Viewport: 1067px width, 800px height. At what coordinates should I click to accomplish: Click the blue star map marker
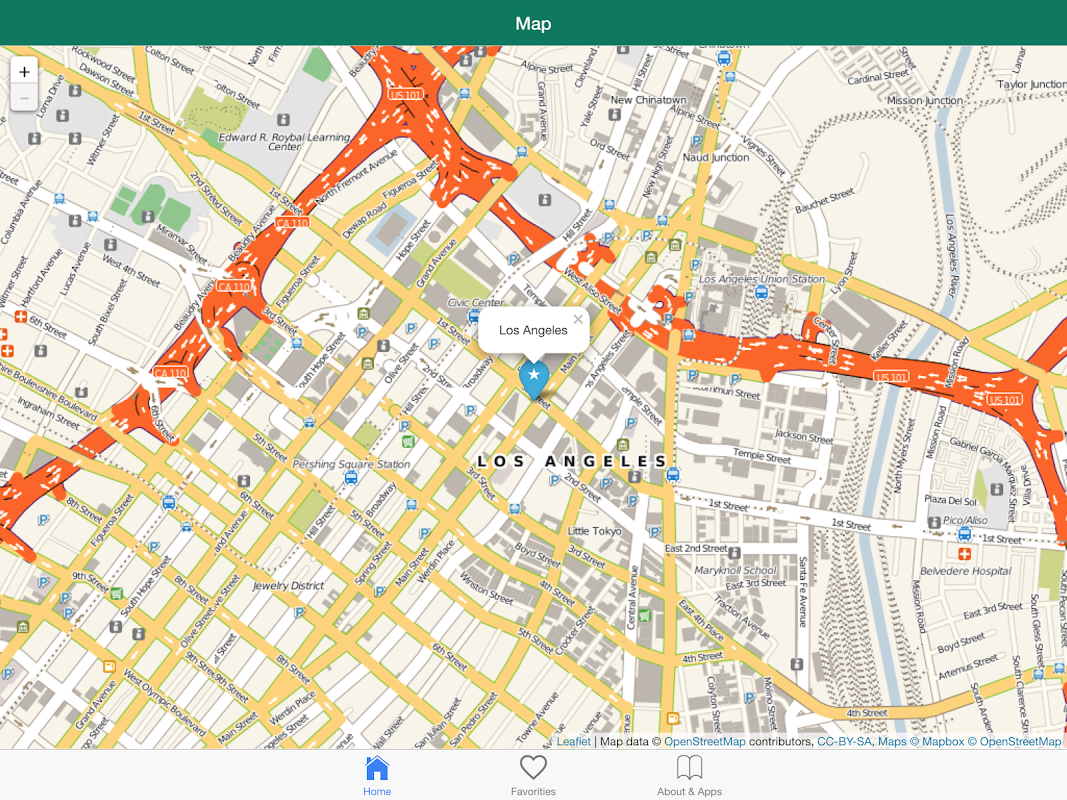[534, 379]
